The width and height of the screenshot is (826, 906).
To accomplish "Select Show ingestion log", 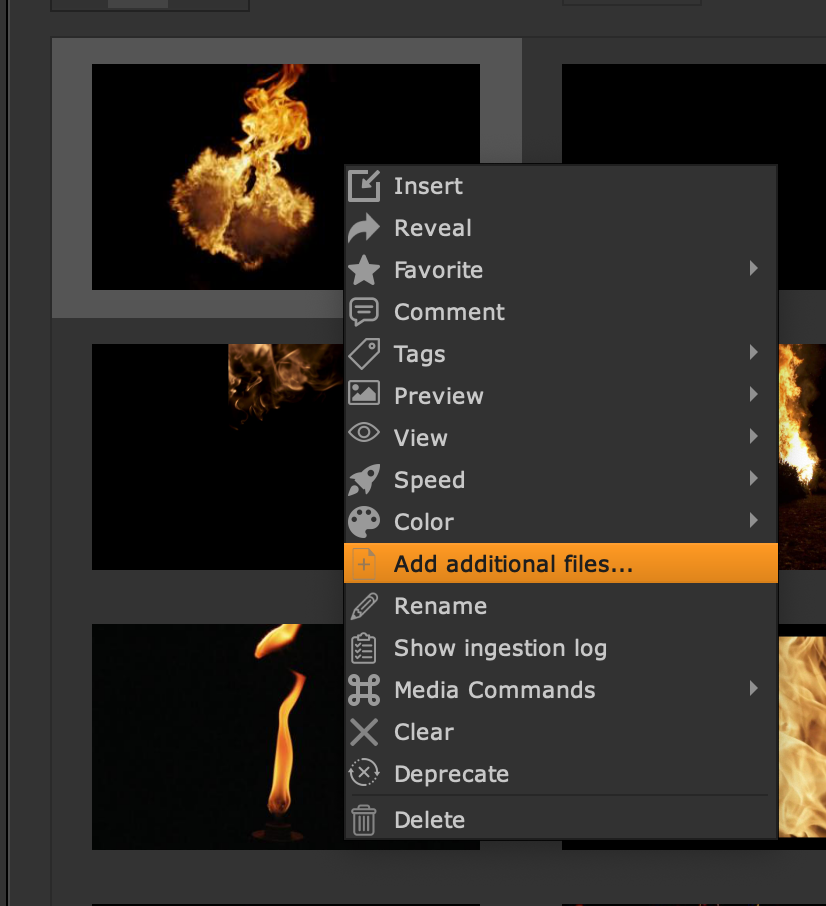I will coord(500,648).
